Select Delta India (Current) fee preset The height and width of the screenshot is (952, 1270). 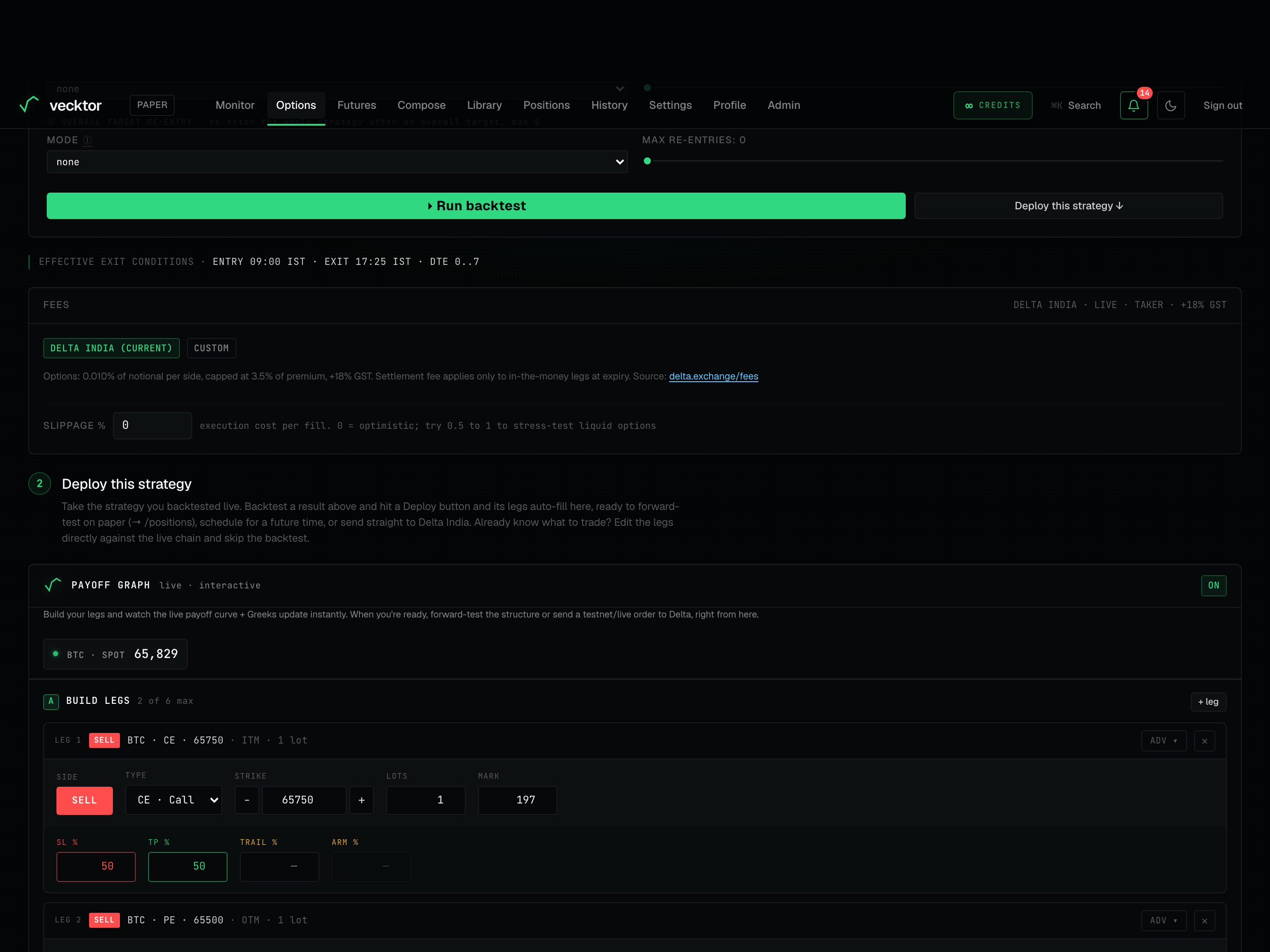[112, 348]
